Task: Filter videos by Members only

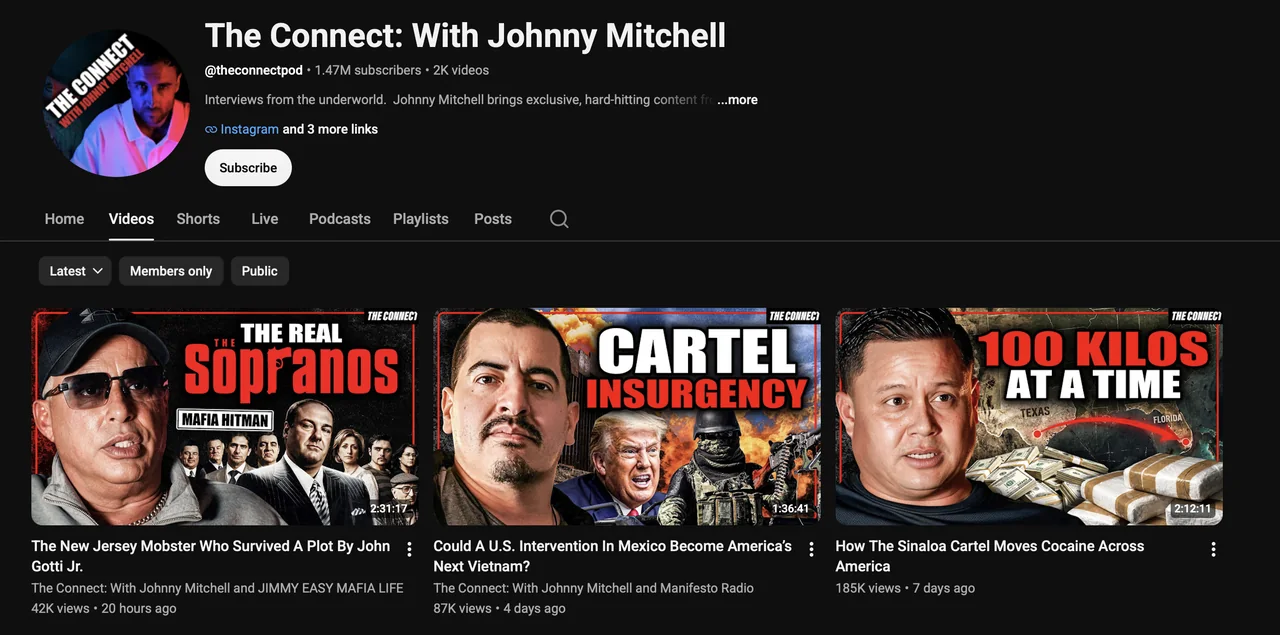Action: click(171, 271)
